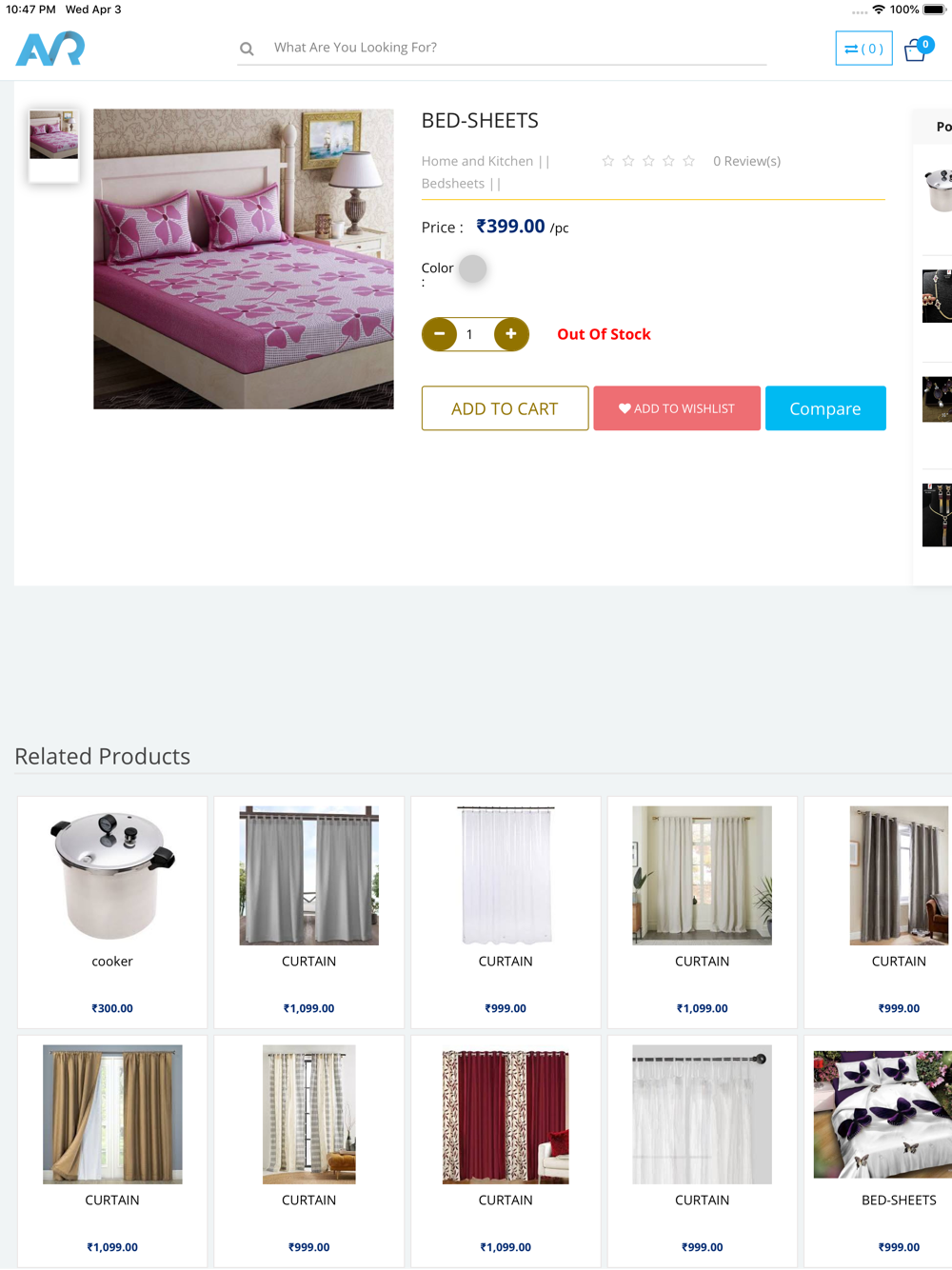Image resolution: width=952 pixels, height=1270 pixels.
Task: Click the search magnifier icon
Action: coord(247,49)
